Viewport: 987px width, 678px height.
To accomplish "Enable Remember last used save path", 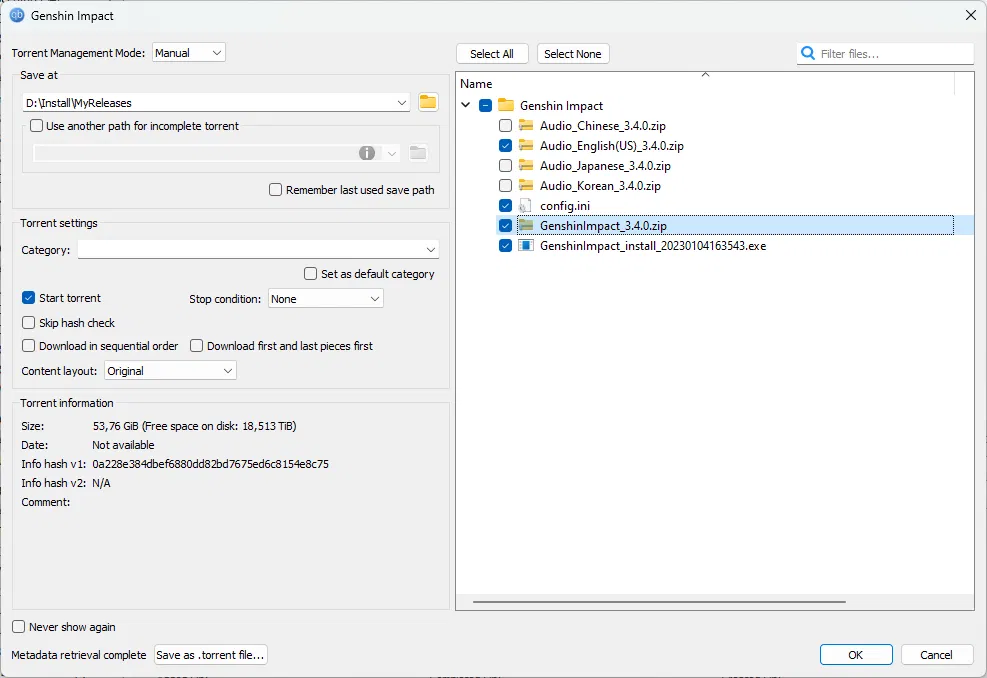I will click(x=275, y=189).
